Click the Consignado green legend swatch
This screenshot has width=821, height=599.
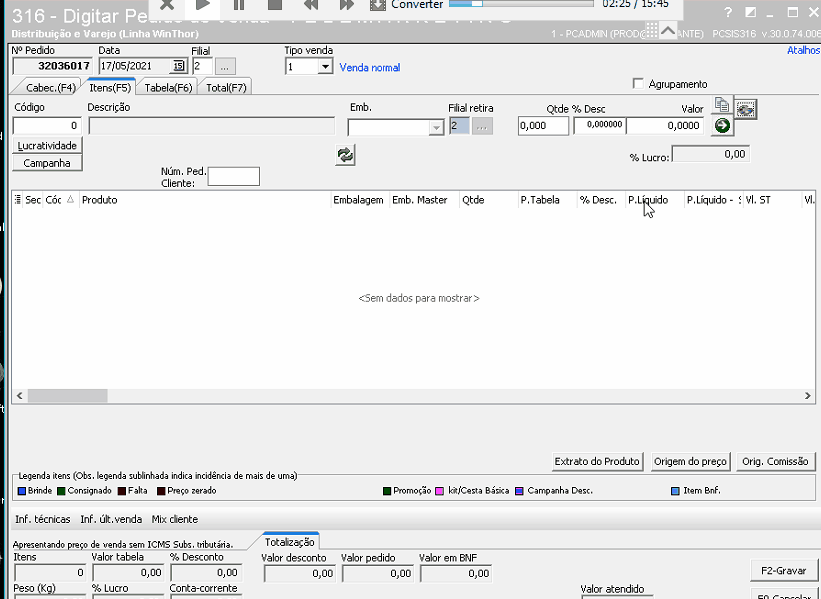[61, 491]
